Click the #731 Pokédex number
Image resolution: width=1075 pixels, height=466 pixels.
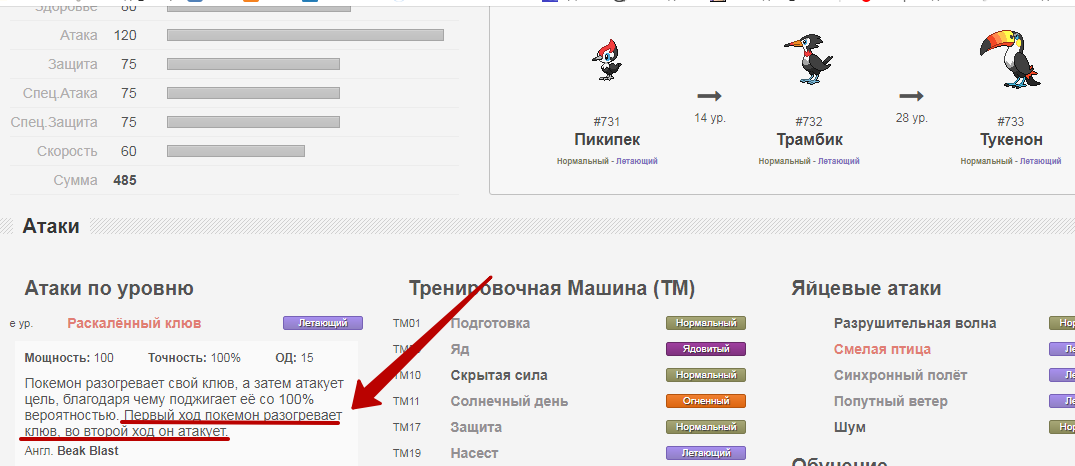point(607,122)
